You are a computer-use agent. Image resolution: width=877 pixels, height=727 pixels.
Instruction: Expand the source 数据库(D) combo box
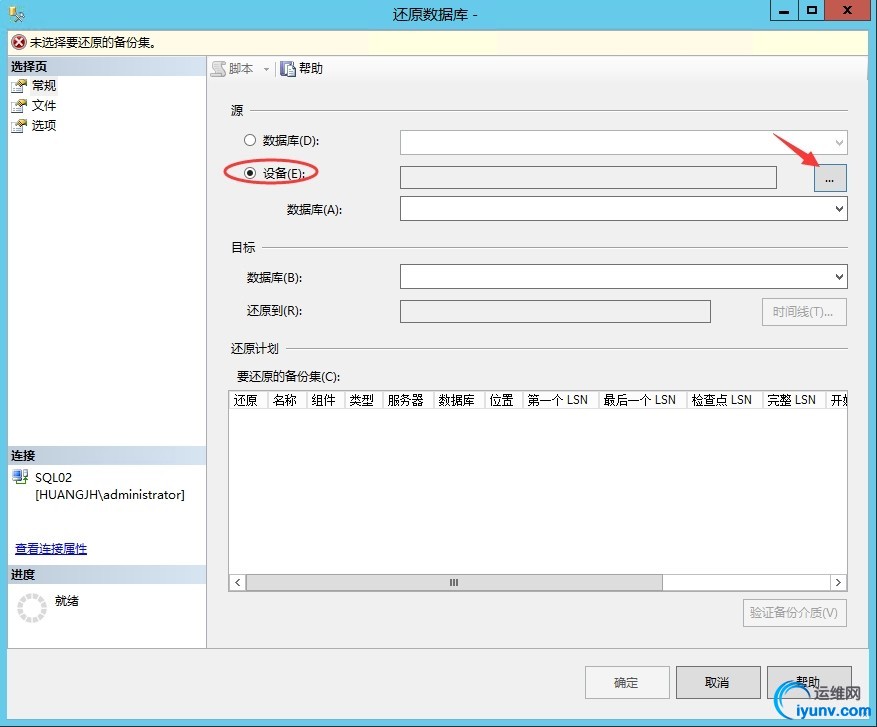(x=839, y=143)
